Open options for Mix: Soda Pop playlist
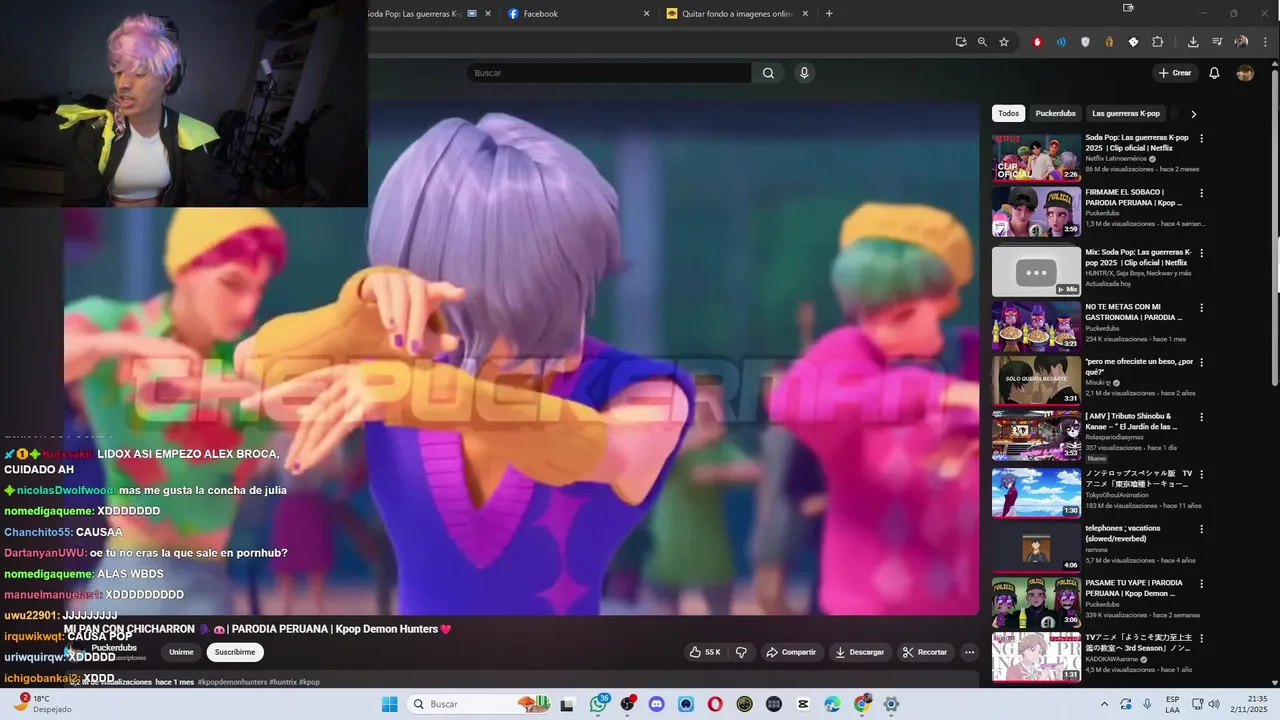Viewport: 1280px width, 720px height. [x=1202, y=253]
